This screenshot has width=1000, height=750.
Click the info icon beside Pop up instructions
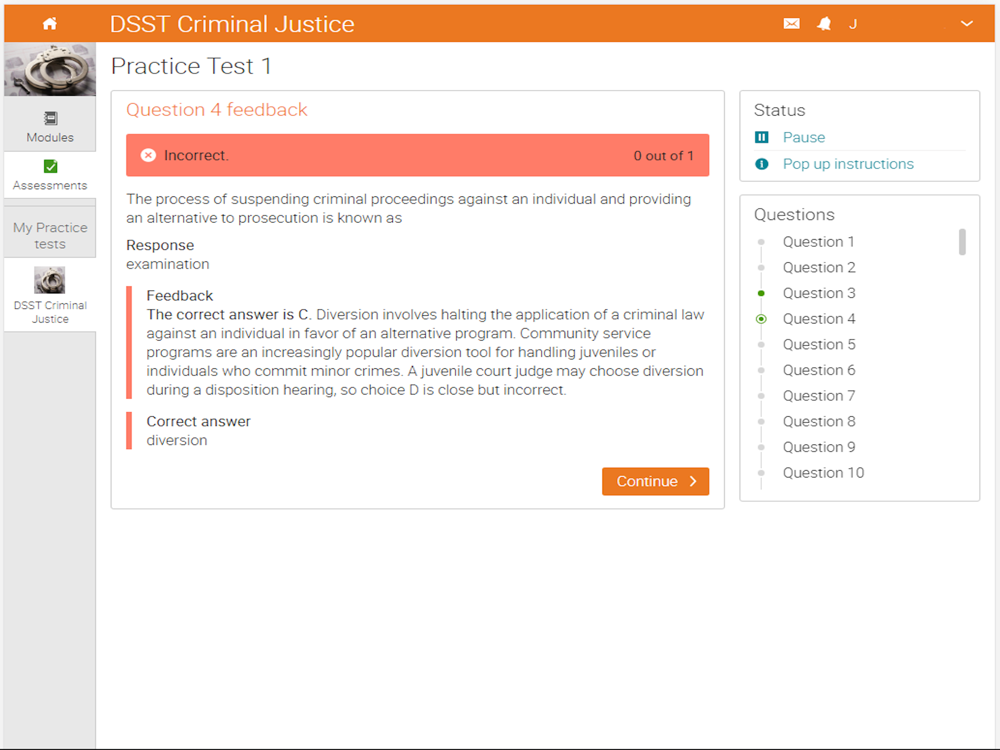pos(761,164)
